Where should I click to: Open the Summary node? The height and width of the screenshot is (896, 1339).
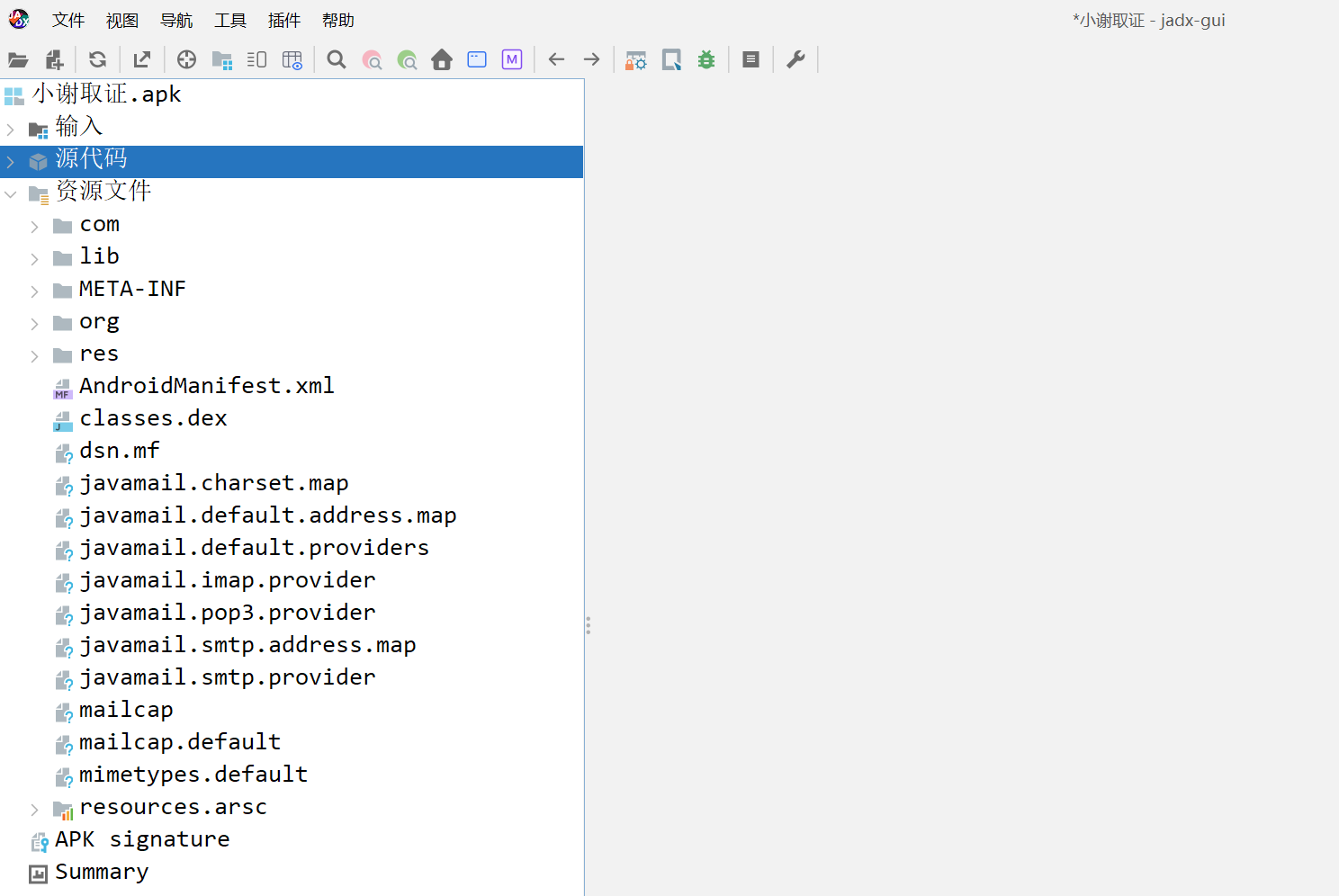click(102, 872)
